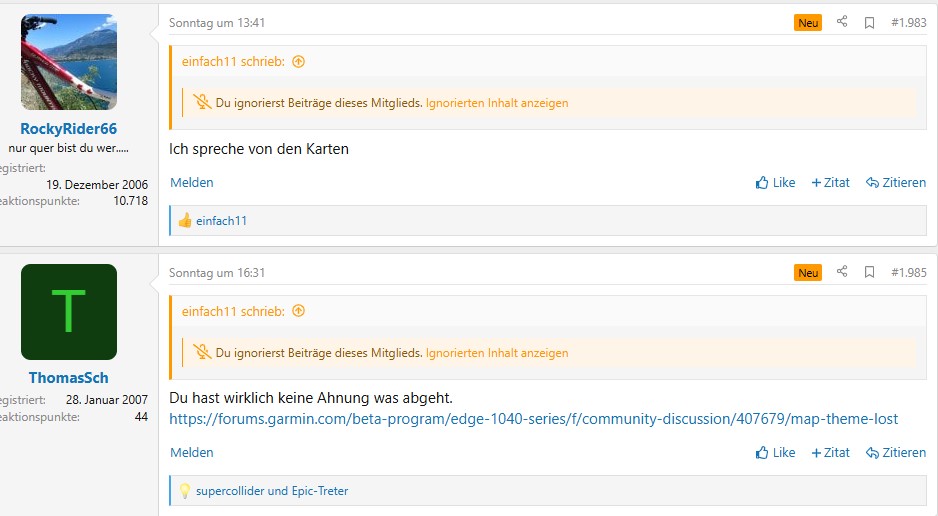This screenshot has width=938, height=516.
Task: Click the up-arrow icon in ThomasSch's quote header
Action: 298,312
